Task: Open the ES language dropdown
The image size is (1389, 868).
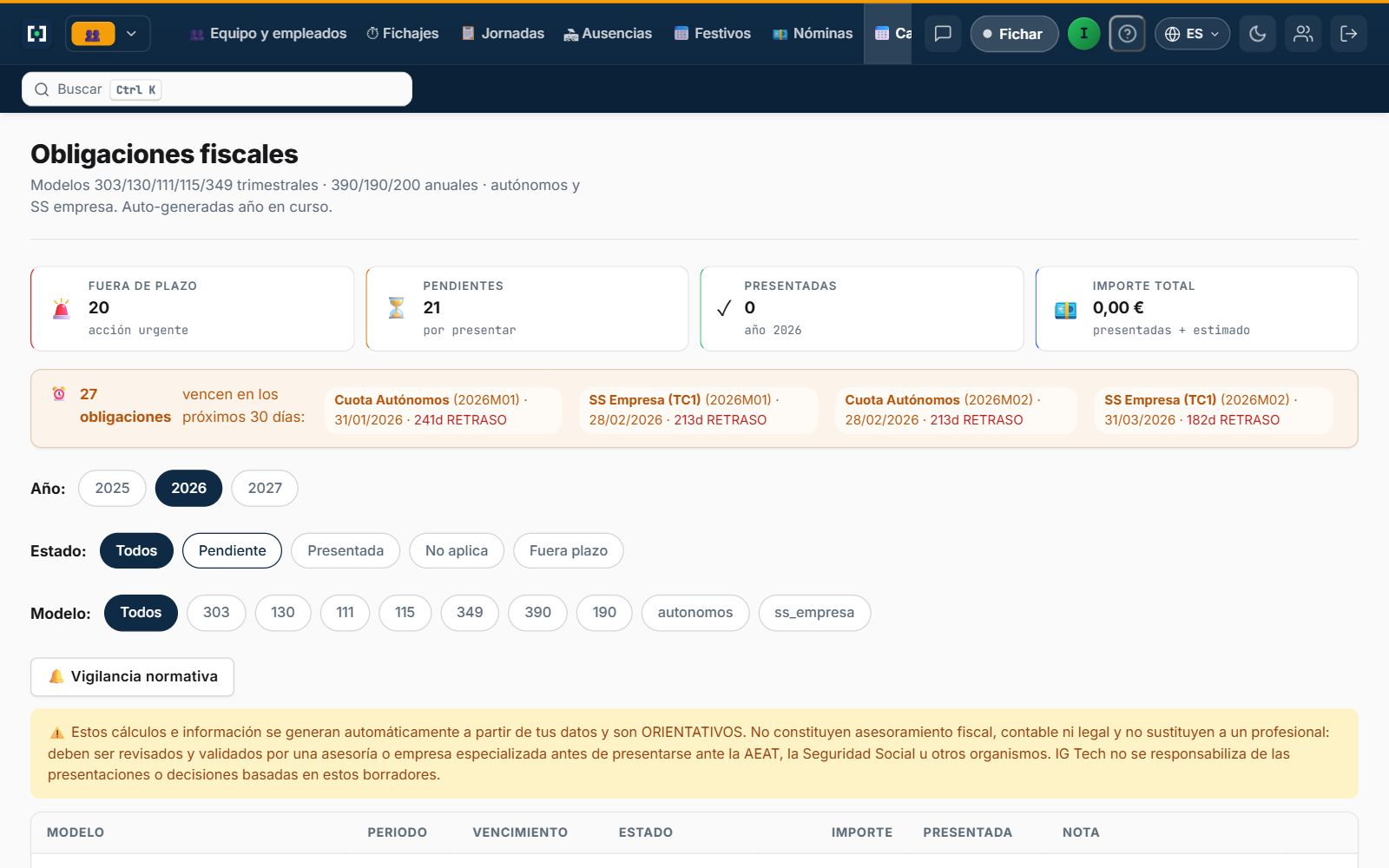Action: click(x=1192, y=34)
